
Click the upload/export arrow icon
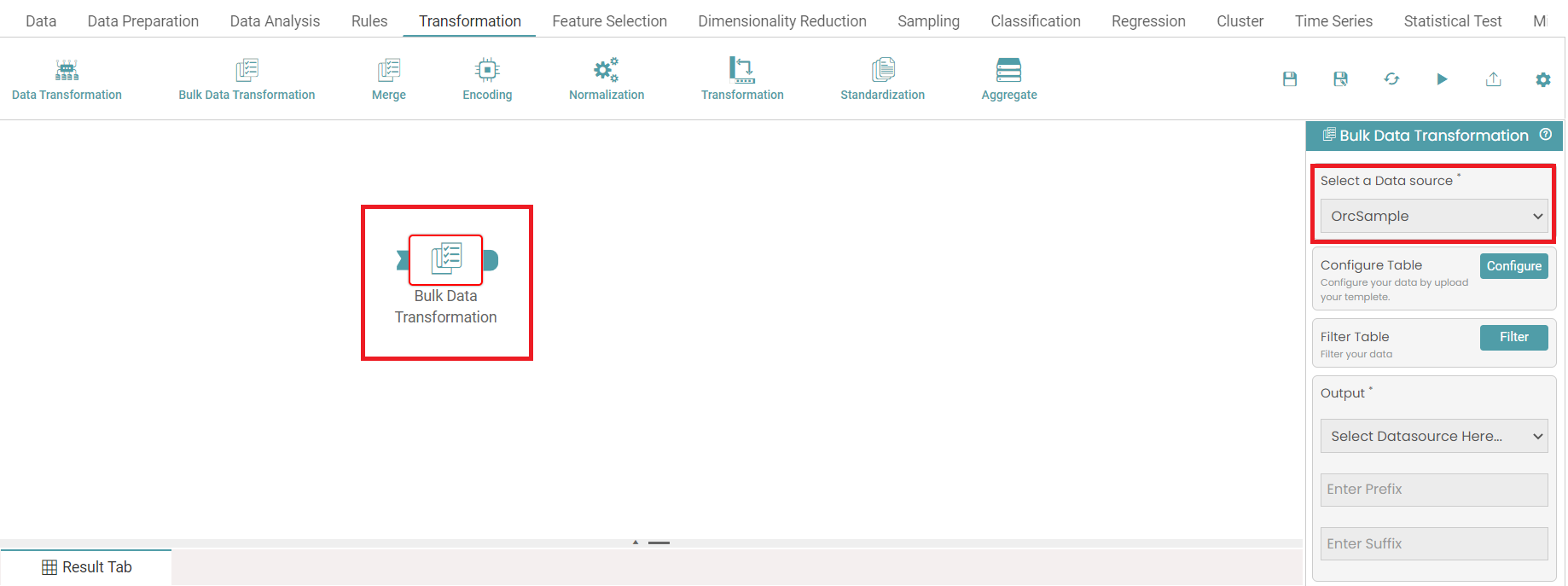(x=1493, y=79)
